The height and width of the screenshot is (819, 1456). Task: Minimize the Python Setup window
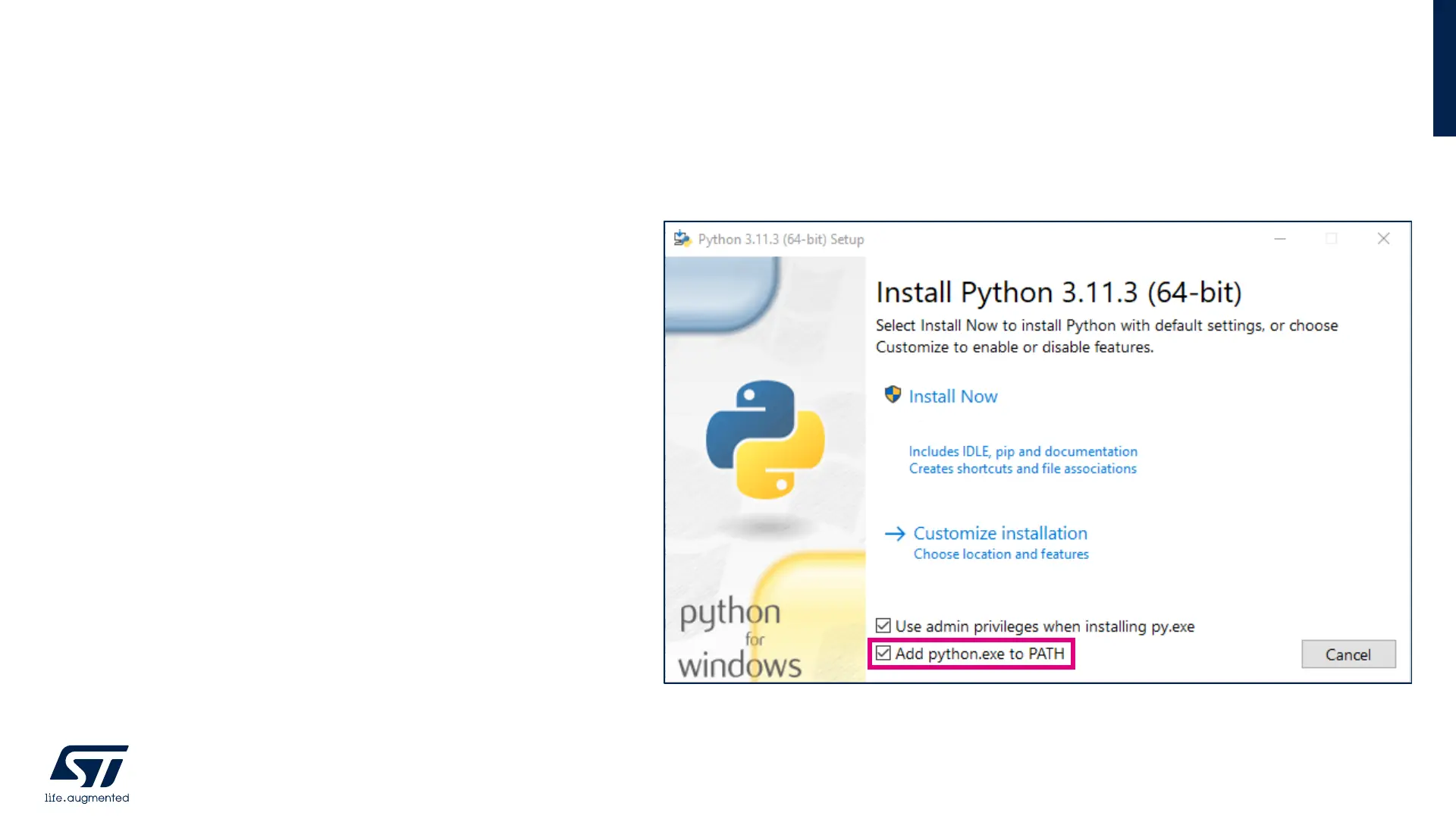[x=1280, y=239]
